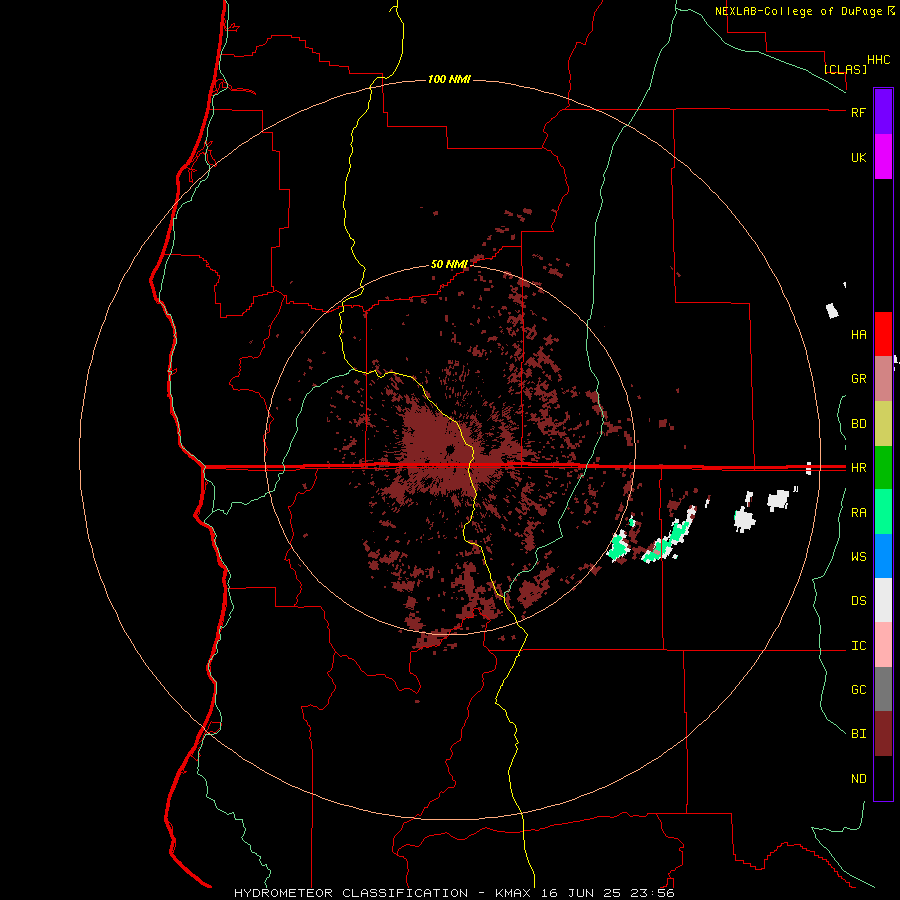Click the [CLAS] units label
This screenshot has height=900, width=900.
[845, 69]
